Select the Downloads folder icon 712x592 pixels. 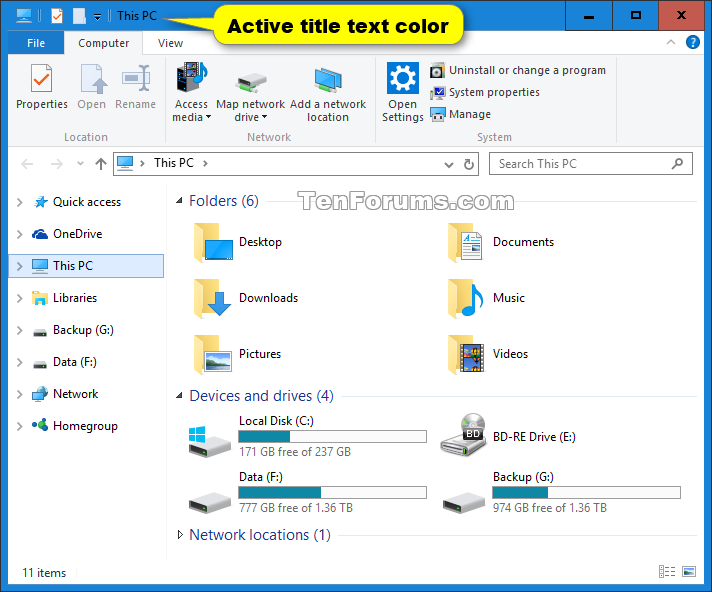[213, 299]
